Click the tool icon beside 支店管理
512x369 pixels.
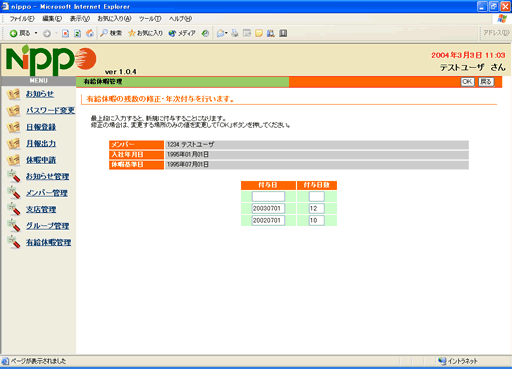(14, 209)
